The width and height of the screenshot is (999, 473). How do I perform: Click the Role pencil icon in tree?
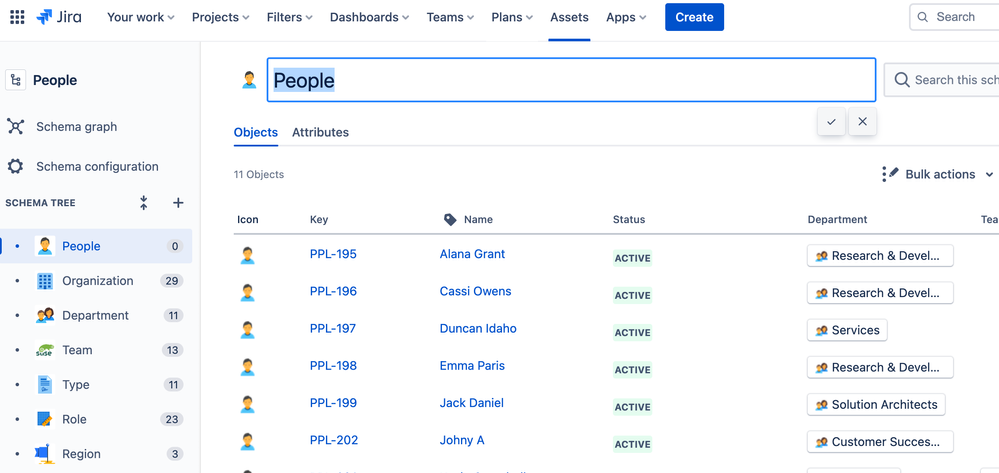(45, 419)
